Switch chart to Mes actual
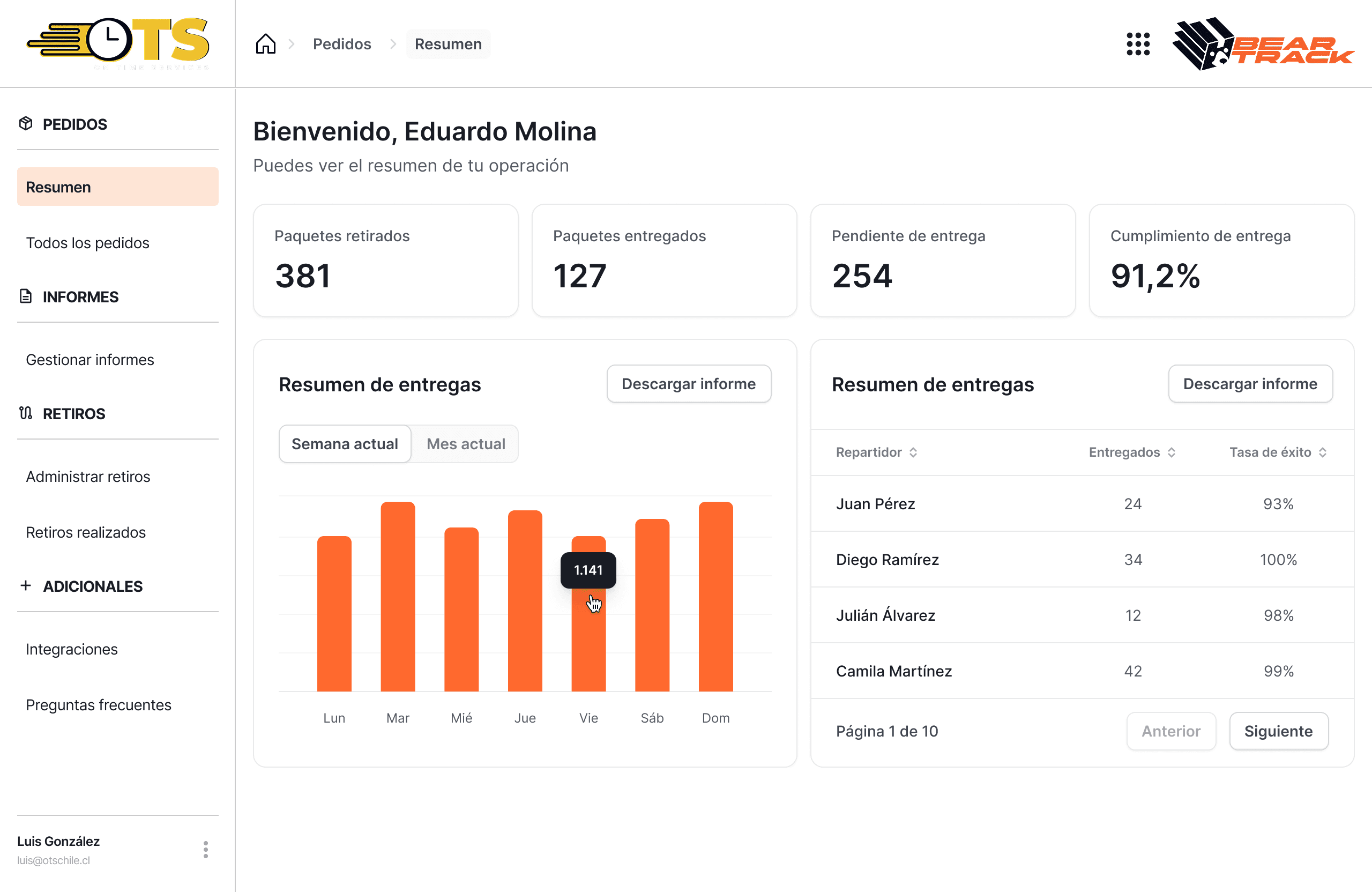This screenshot has height=892, width=1372. pyautogui.click(x=465, y=443)
